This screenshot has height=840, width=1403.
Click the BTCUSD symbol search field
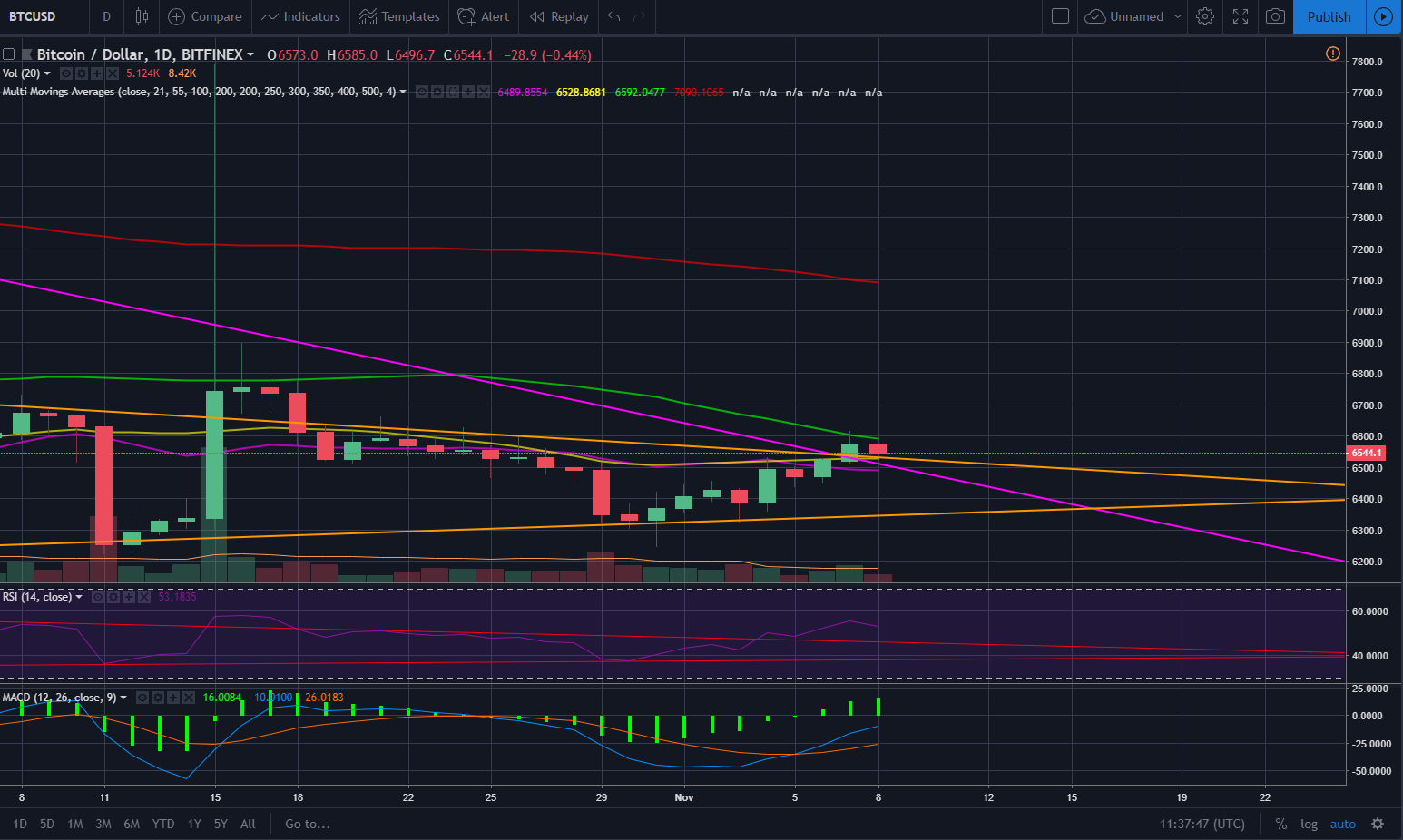(44, 16)
